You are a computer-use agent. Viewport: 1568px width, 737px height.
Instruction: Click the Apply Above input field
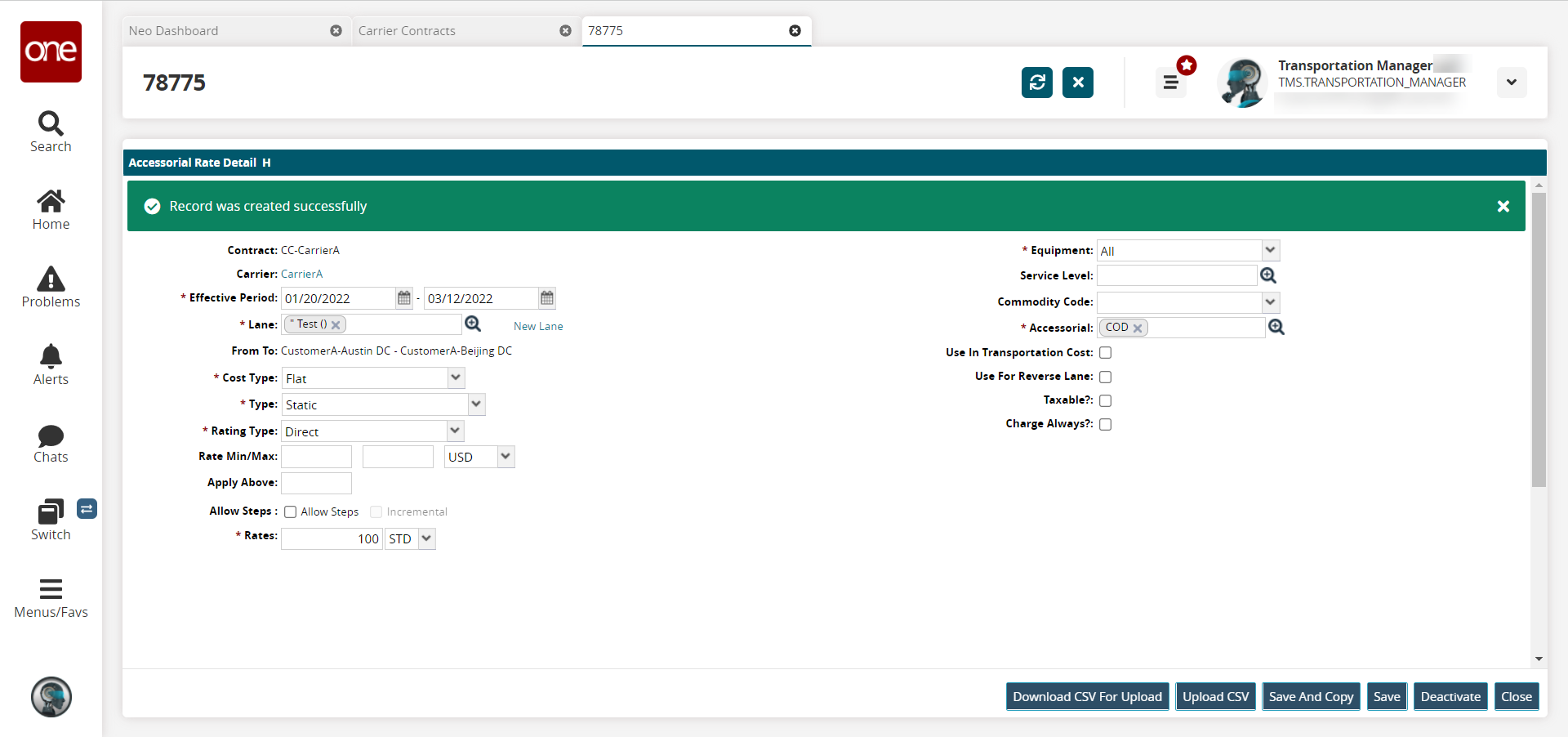tap(317, 483)
